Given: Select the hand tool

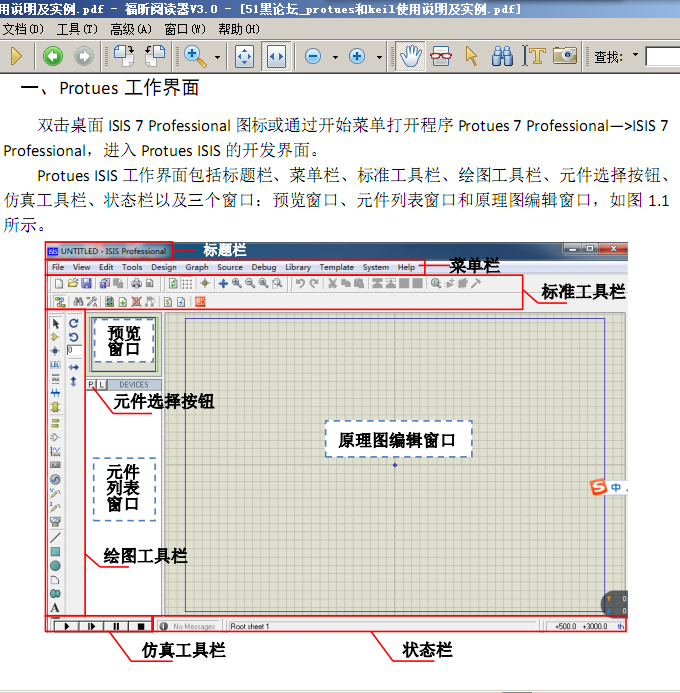Looking at the screenshot, I should point(410,56).
